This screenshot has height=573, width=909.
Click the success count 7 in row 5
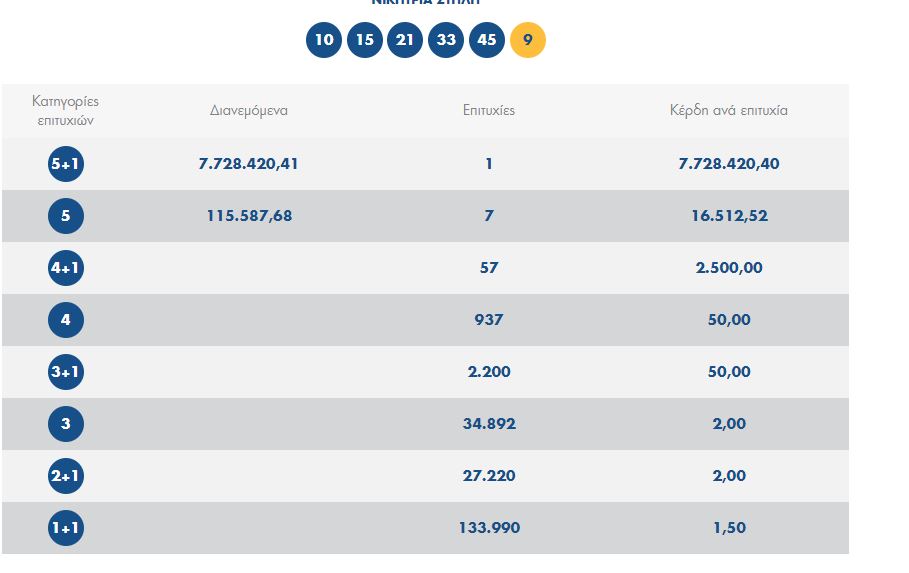point(489,216)
